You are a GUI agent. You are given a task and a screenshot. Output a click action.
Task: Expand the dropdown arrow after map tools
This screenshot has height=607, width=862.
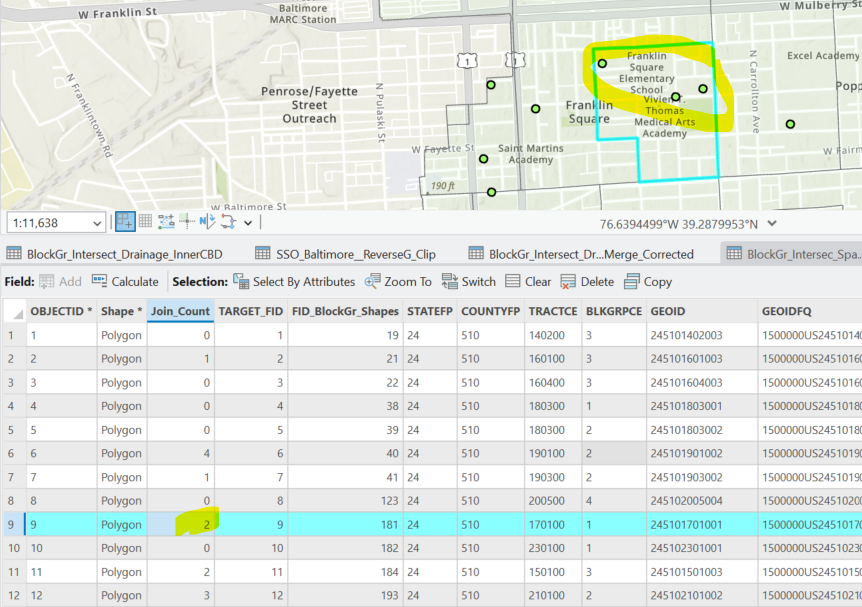[x=248, y=222]
